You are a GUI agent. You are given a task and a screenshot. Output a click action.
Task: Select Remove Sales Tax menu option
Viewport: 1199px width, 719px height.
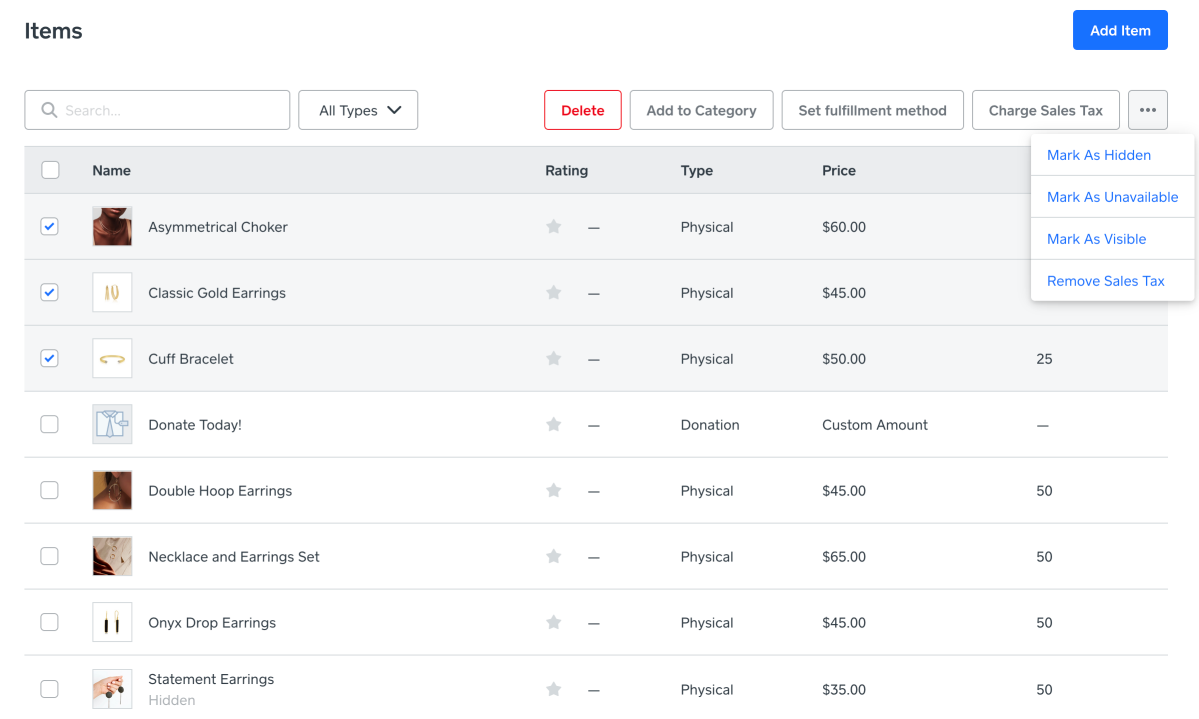coord(1105,281)
